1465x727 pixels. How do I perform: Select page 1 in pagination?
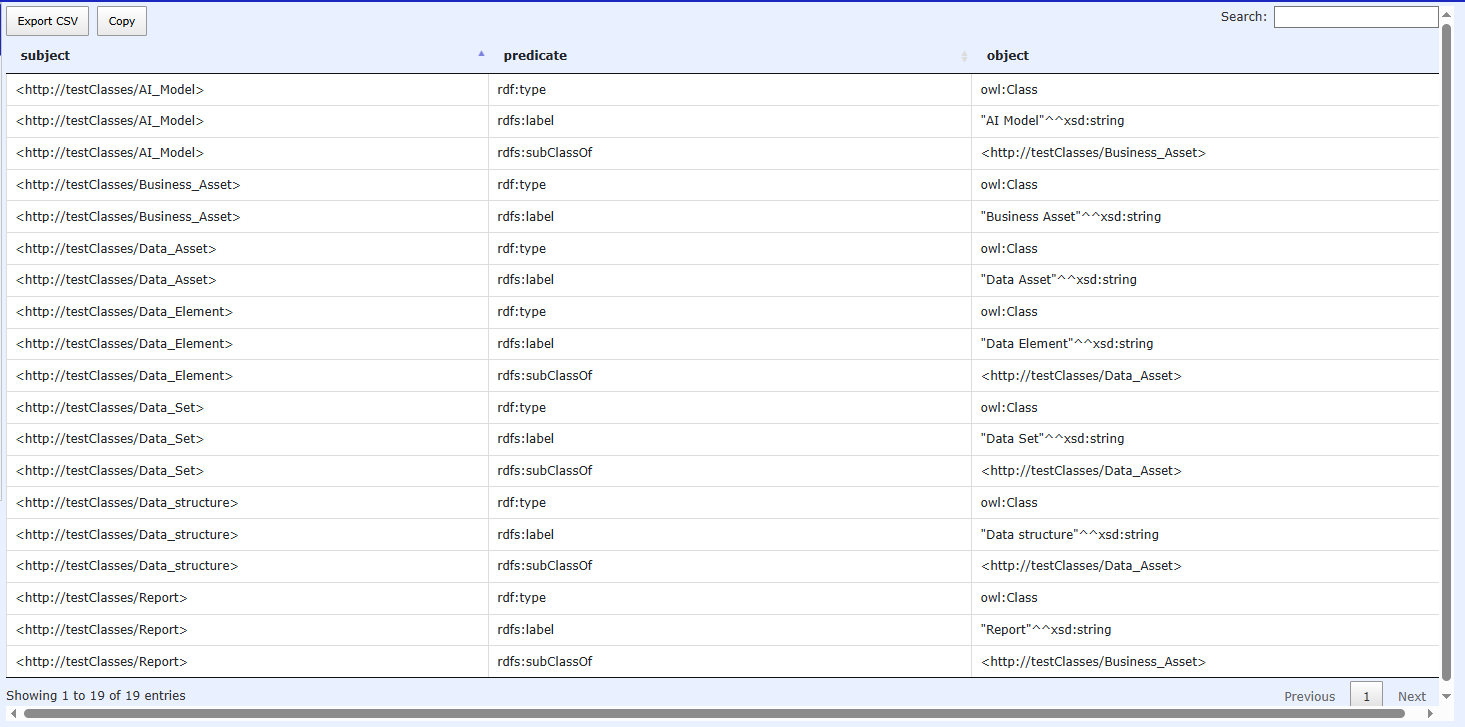click(x=1366, y=697)
